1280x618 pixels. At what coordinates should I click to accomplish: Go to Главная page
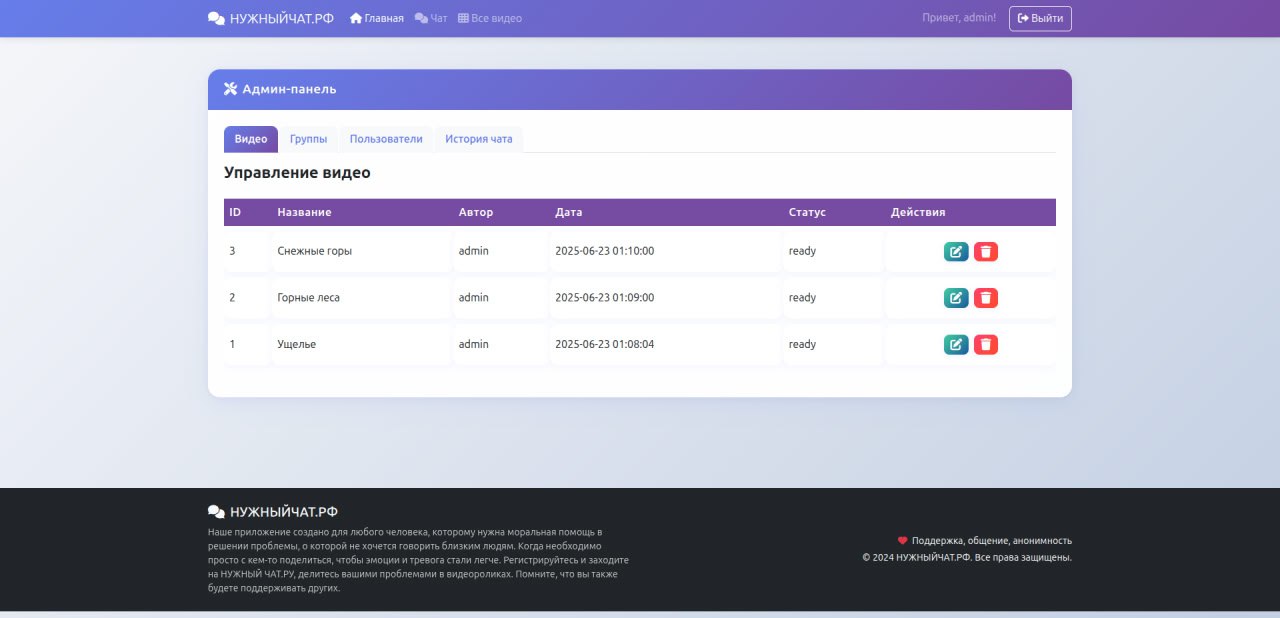377,18
